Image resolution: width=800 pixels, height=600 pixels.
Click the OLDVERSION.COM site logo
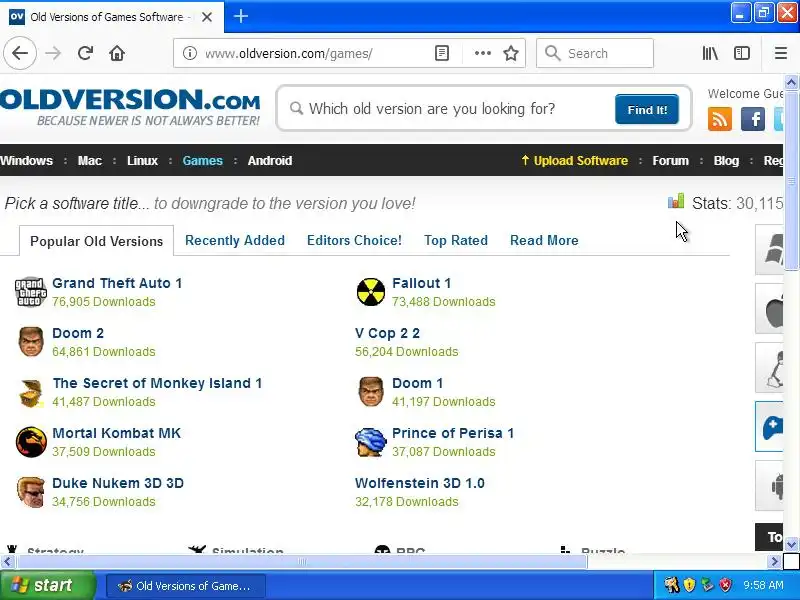pos(130,108)
